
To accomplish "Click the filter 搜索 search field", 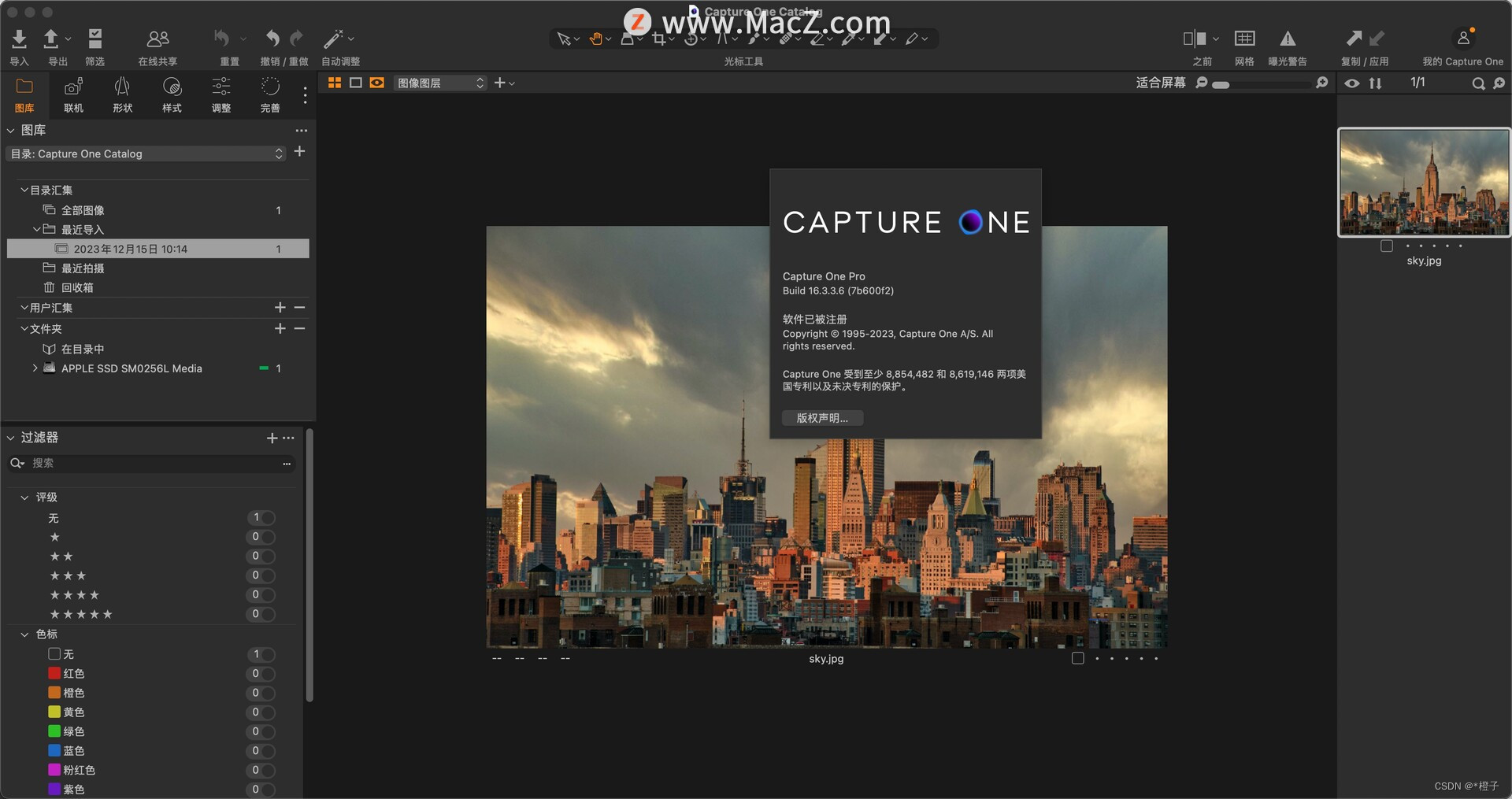I will point(151,463).
